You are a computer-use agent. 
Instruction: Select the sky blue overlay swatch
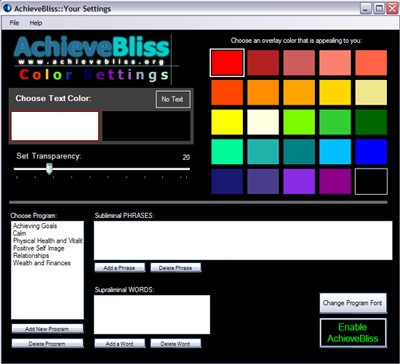335,152
